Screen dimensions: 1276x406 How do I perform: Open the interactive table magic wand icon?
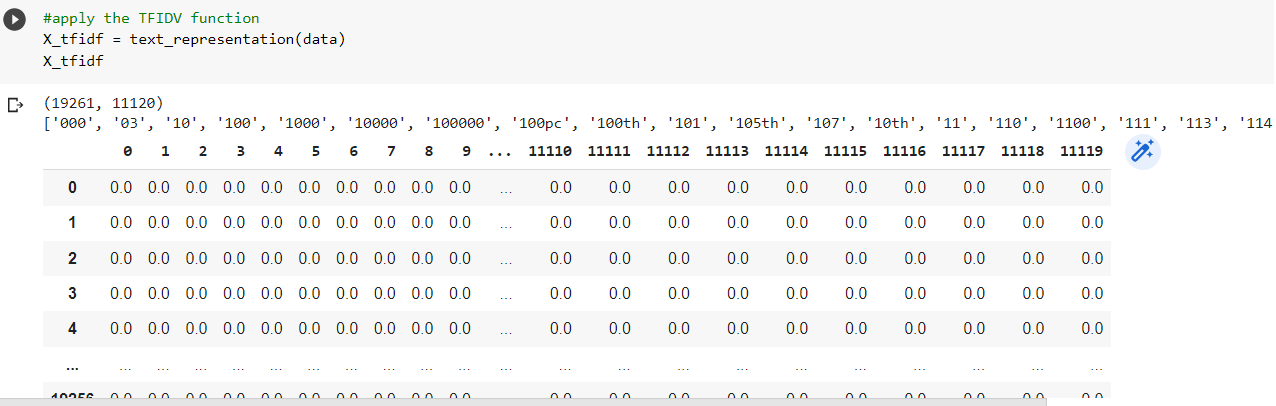[1143, 152]
